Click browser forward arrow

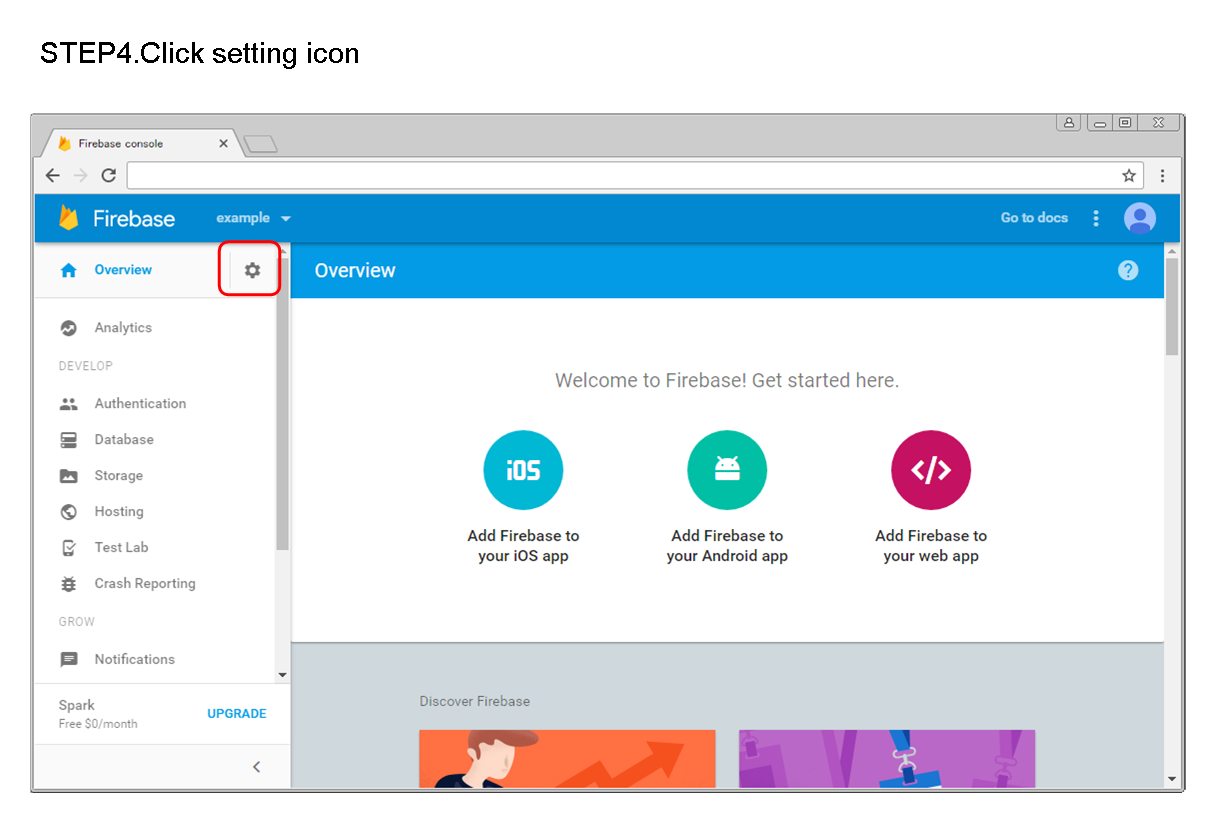point(81,176)
